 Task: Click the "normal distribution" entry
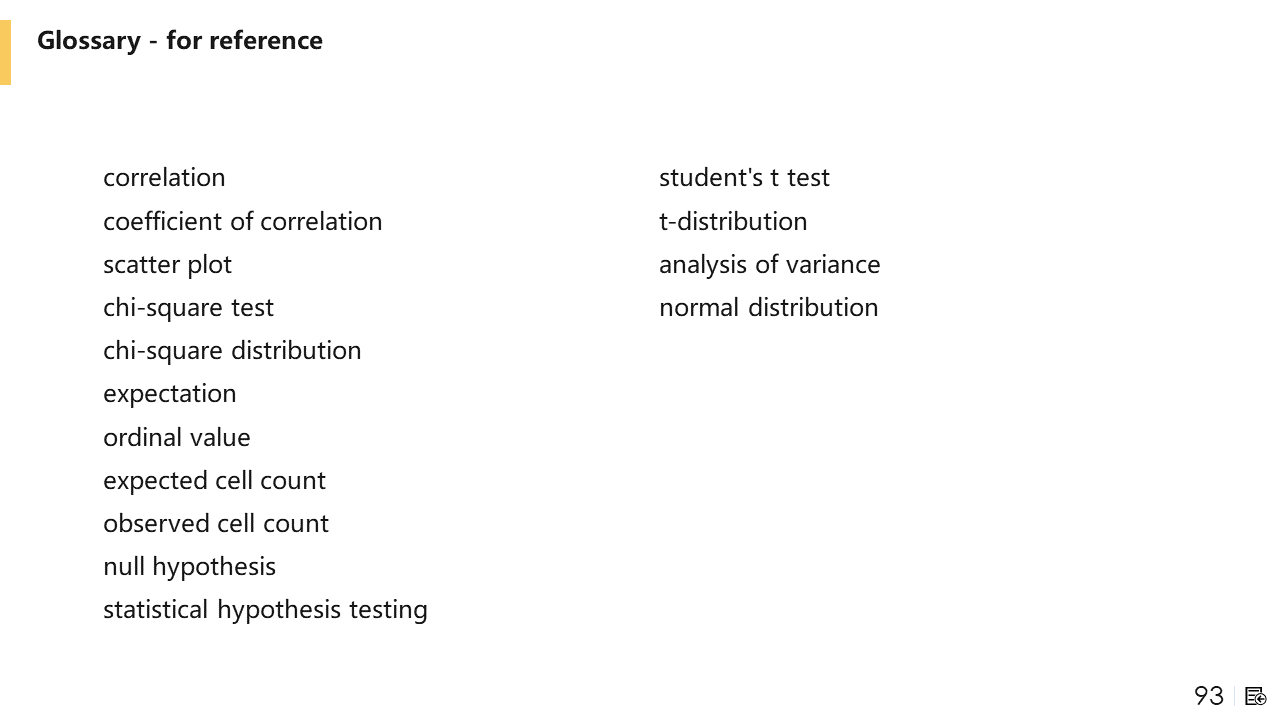point(768,307)
